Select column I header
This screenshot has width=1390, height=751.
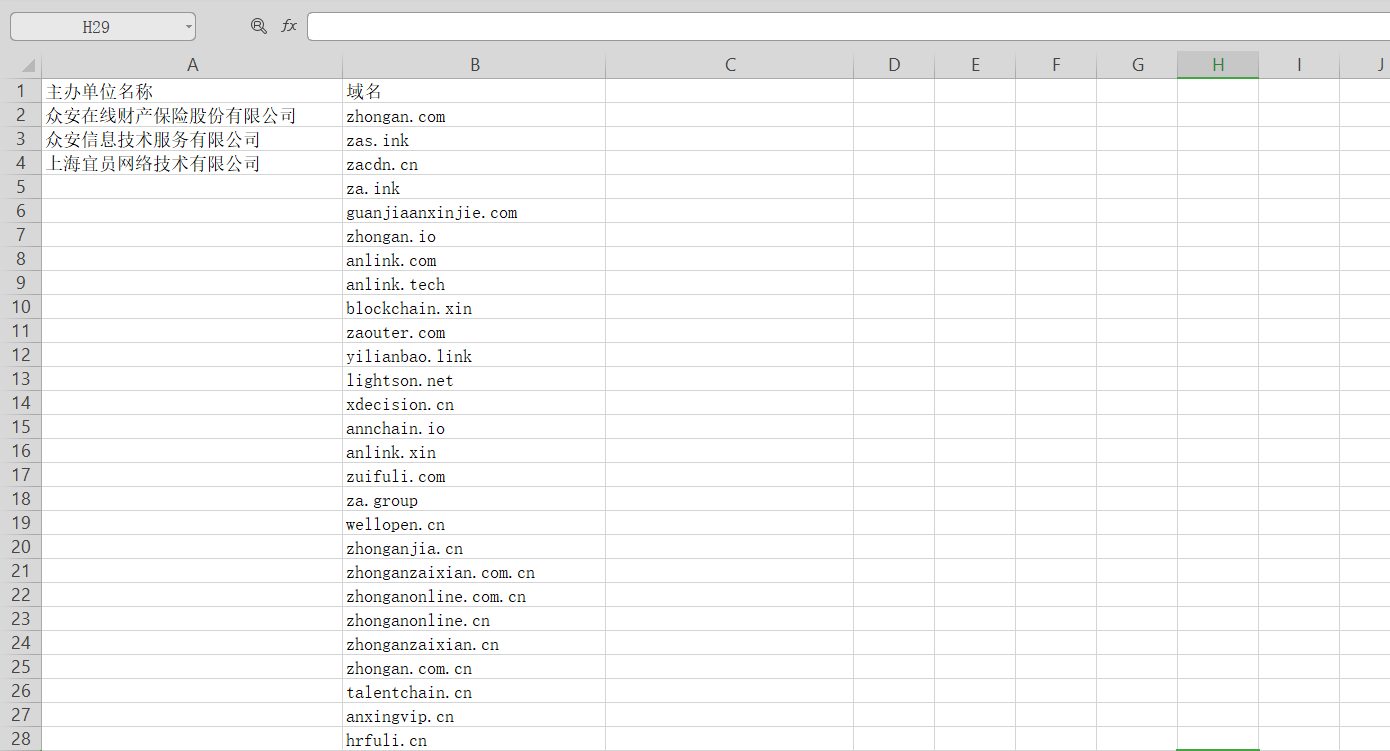(1299, 65)
